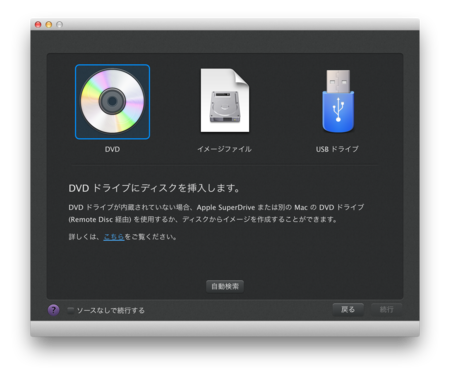
Task: Open help with the purple question mark
Action: (53, 310)
